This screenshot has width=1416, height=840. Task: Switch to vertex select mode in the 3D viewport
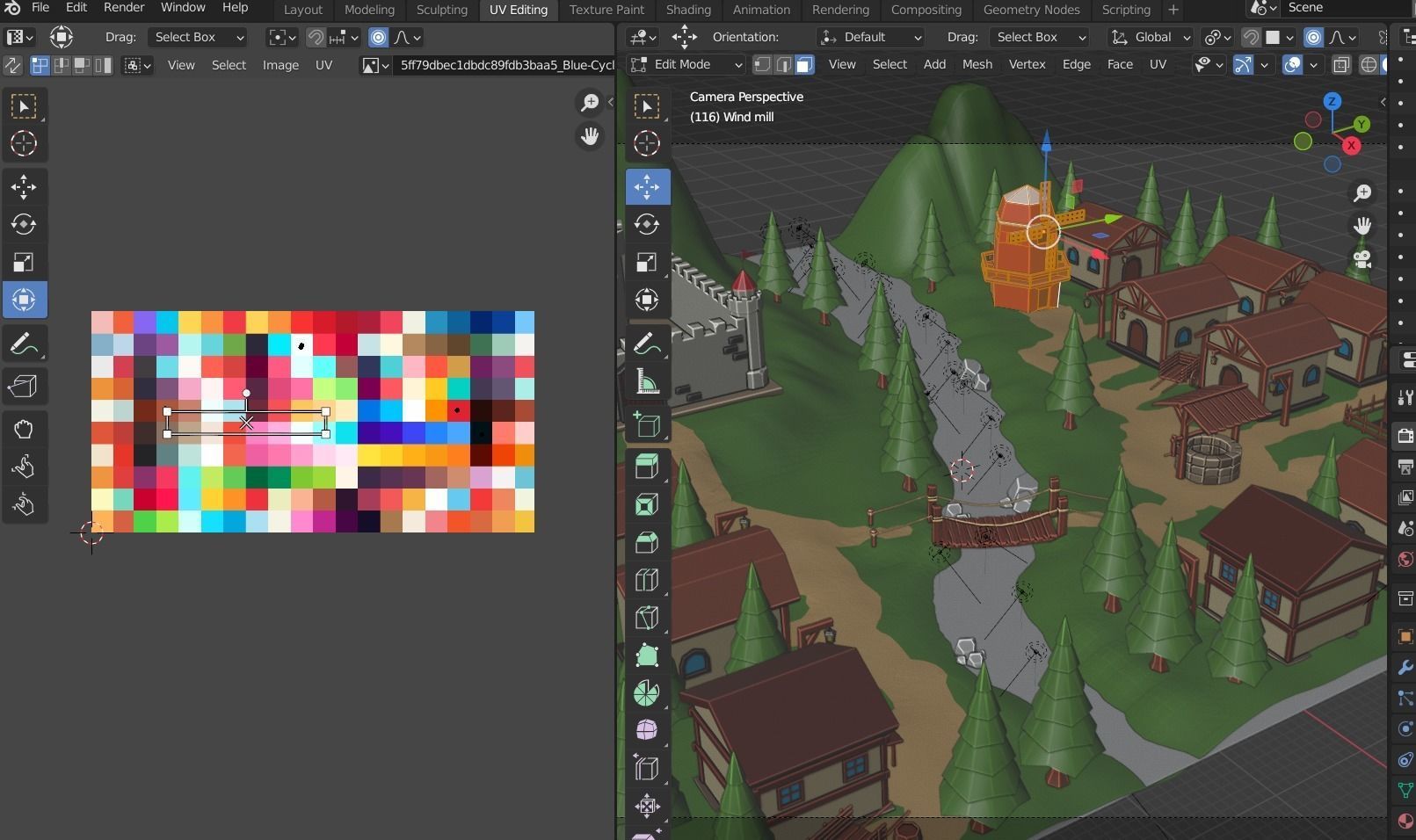(x=762, y=65)
